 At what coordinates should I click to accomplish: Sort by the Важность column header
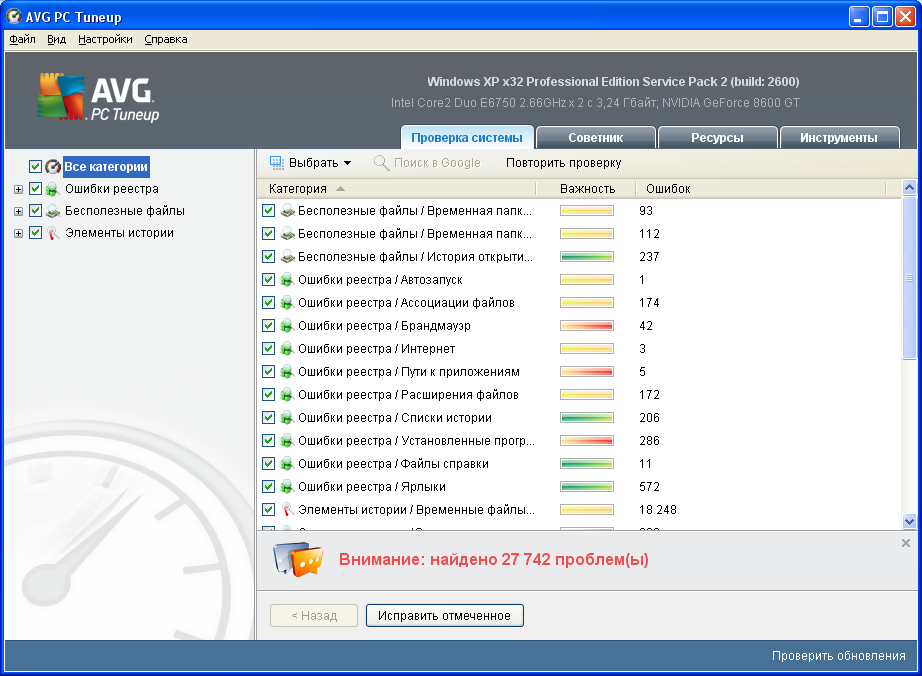click(x=586, y=189)
